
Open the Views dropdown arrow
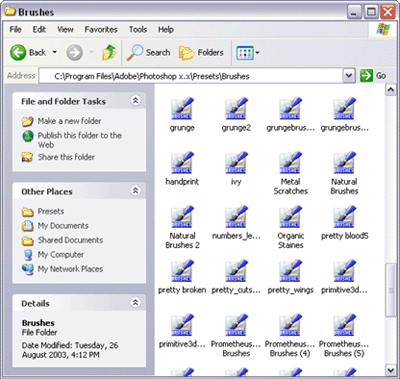[257, 53]
